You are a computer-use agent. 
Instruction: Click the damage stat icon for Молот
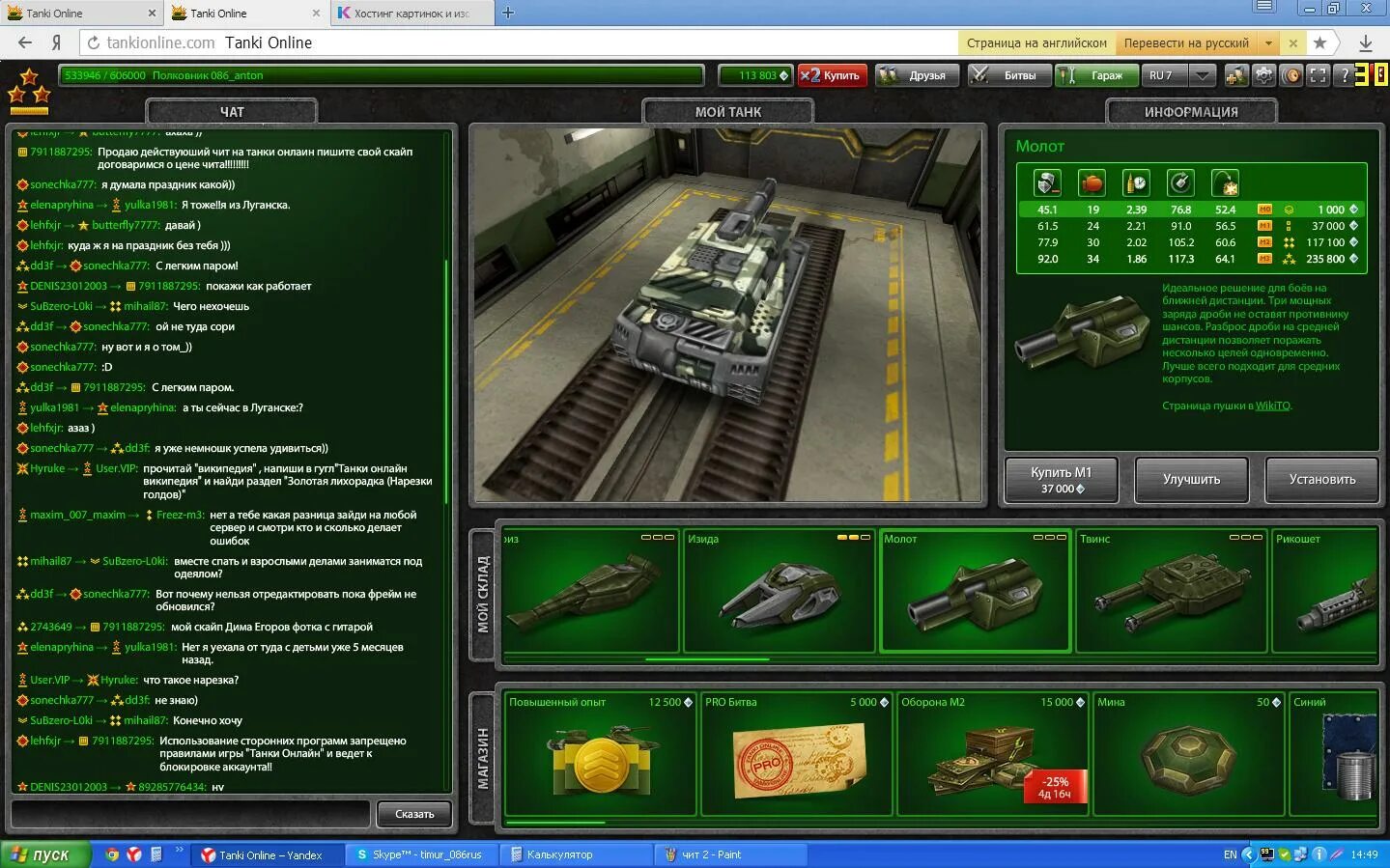(1048, 182)
